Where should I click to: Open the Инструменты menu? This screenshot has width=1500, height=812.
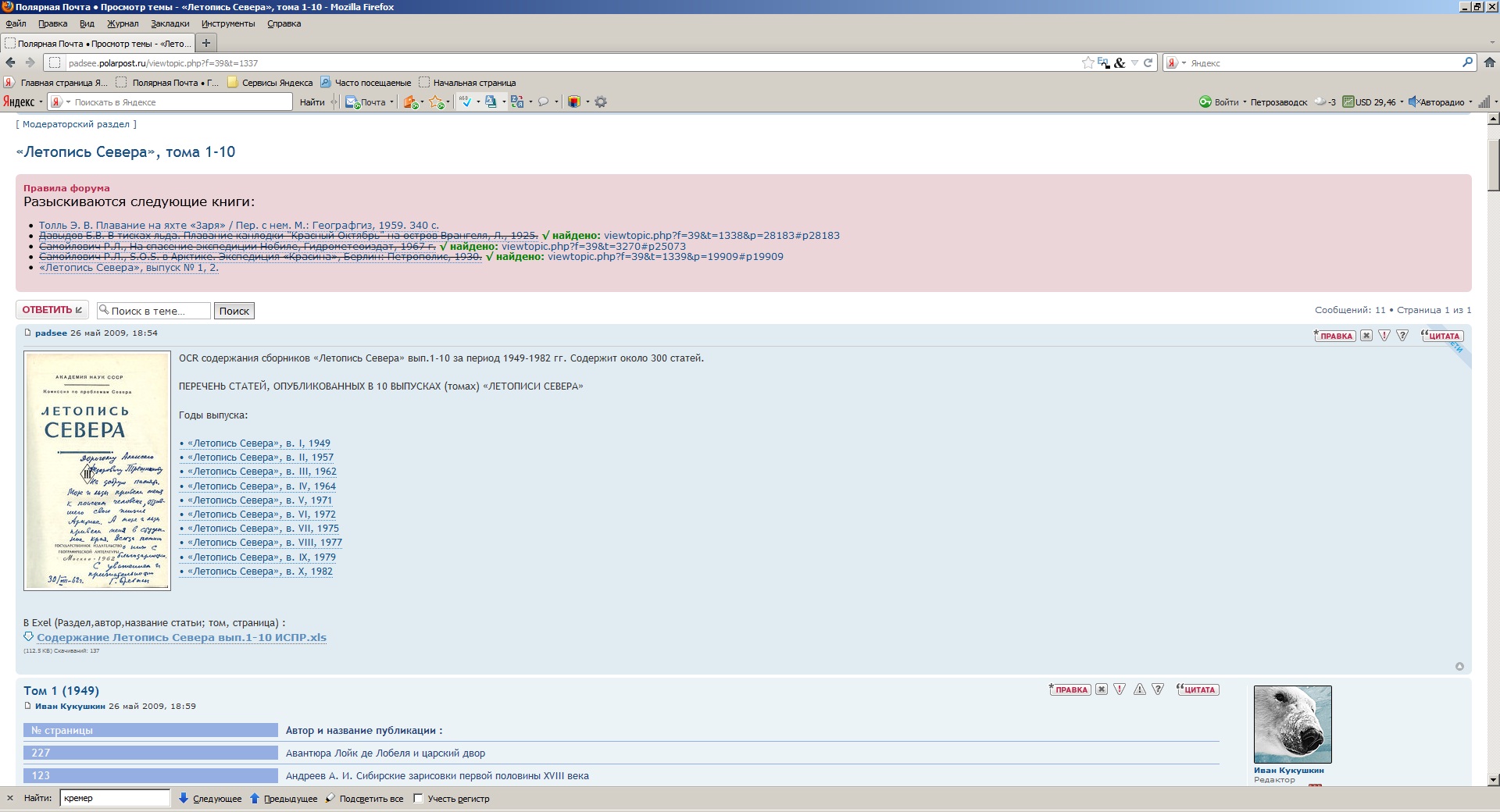[228, 23]
